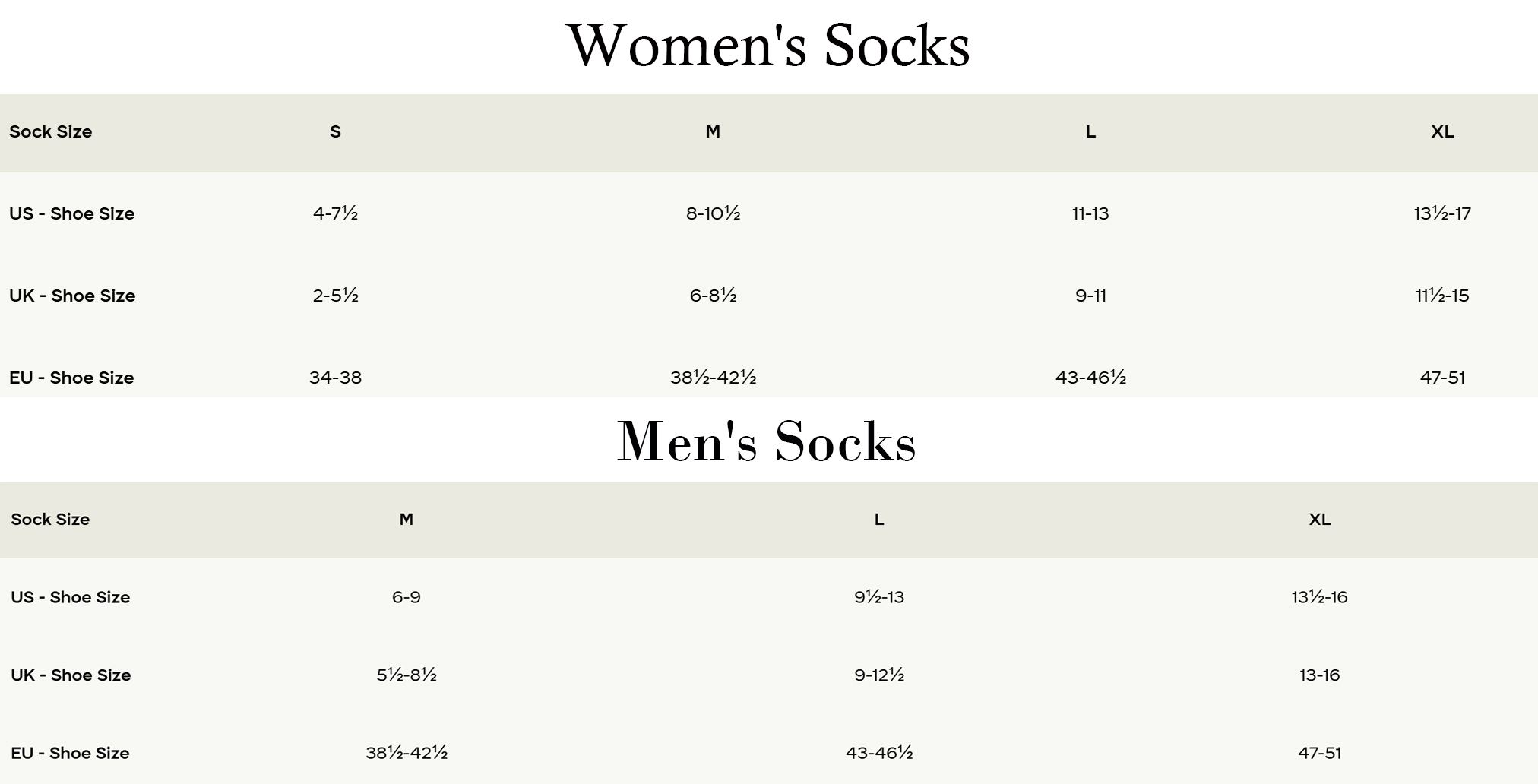Click the M column header in Men's table
The width and height of the screenshot is (1538, 784).
pyautogui.click(x=407, y=520)
